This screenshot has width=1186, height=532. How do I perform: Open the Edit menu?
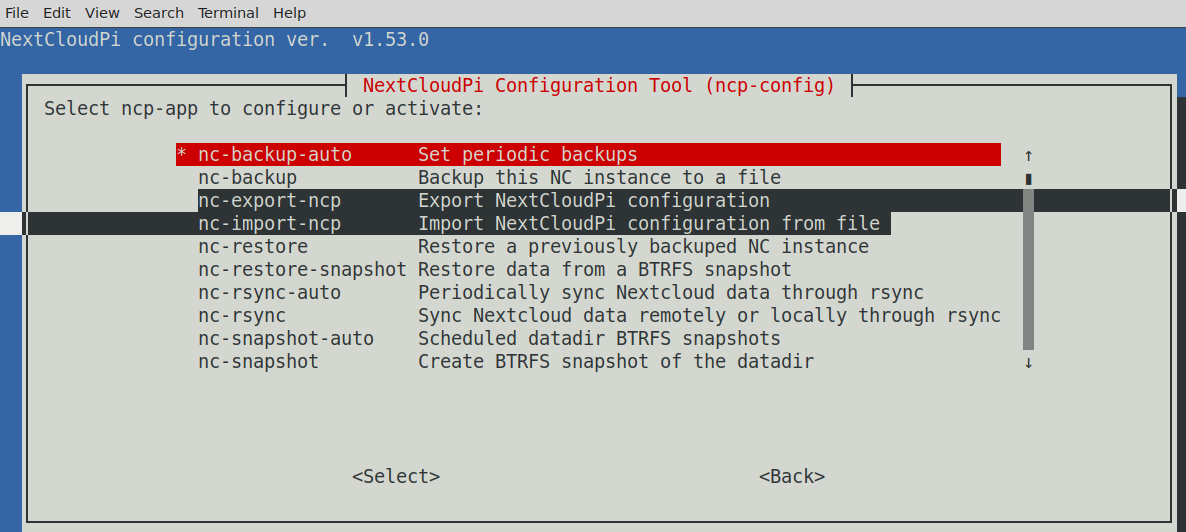pos(57,13)
